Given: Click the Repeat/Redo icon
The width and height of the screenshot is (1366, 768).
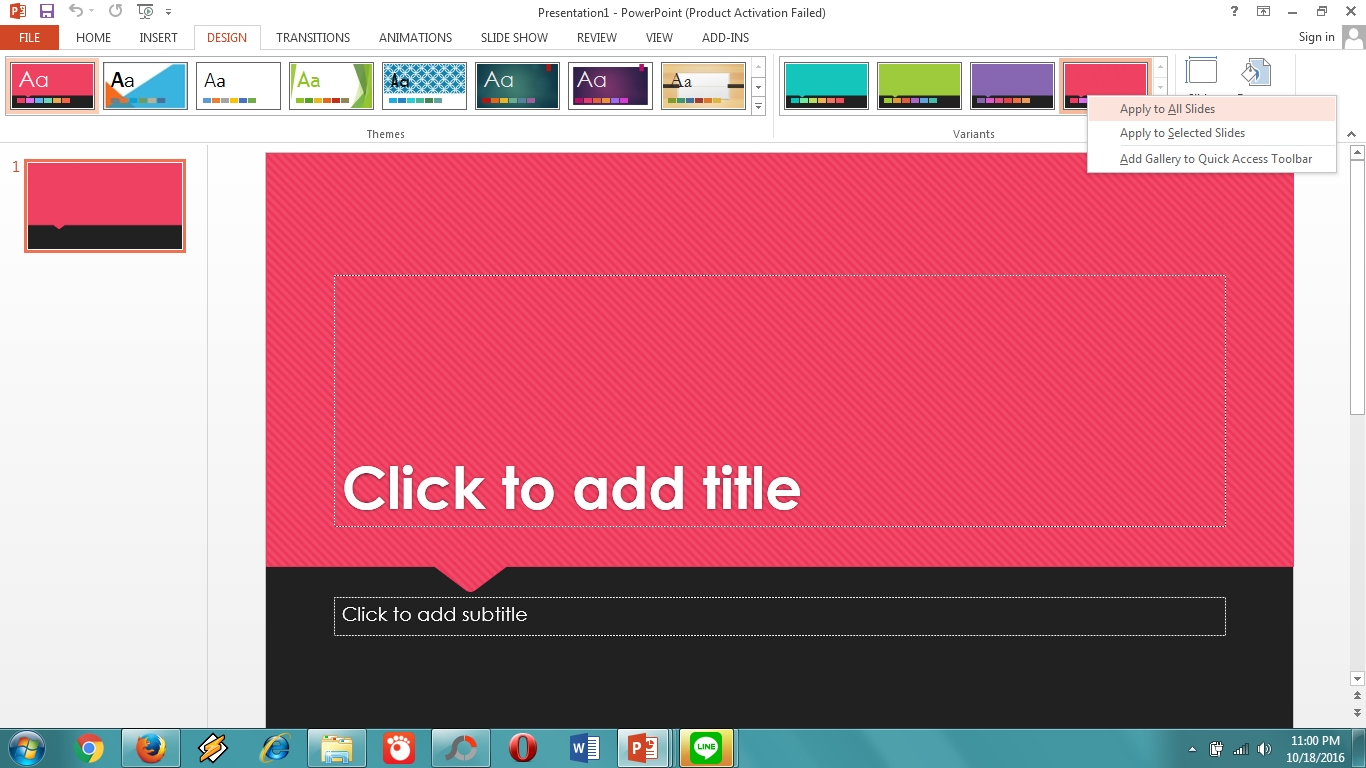Looking at the screenshot, I should (x=115, y=12).
